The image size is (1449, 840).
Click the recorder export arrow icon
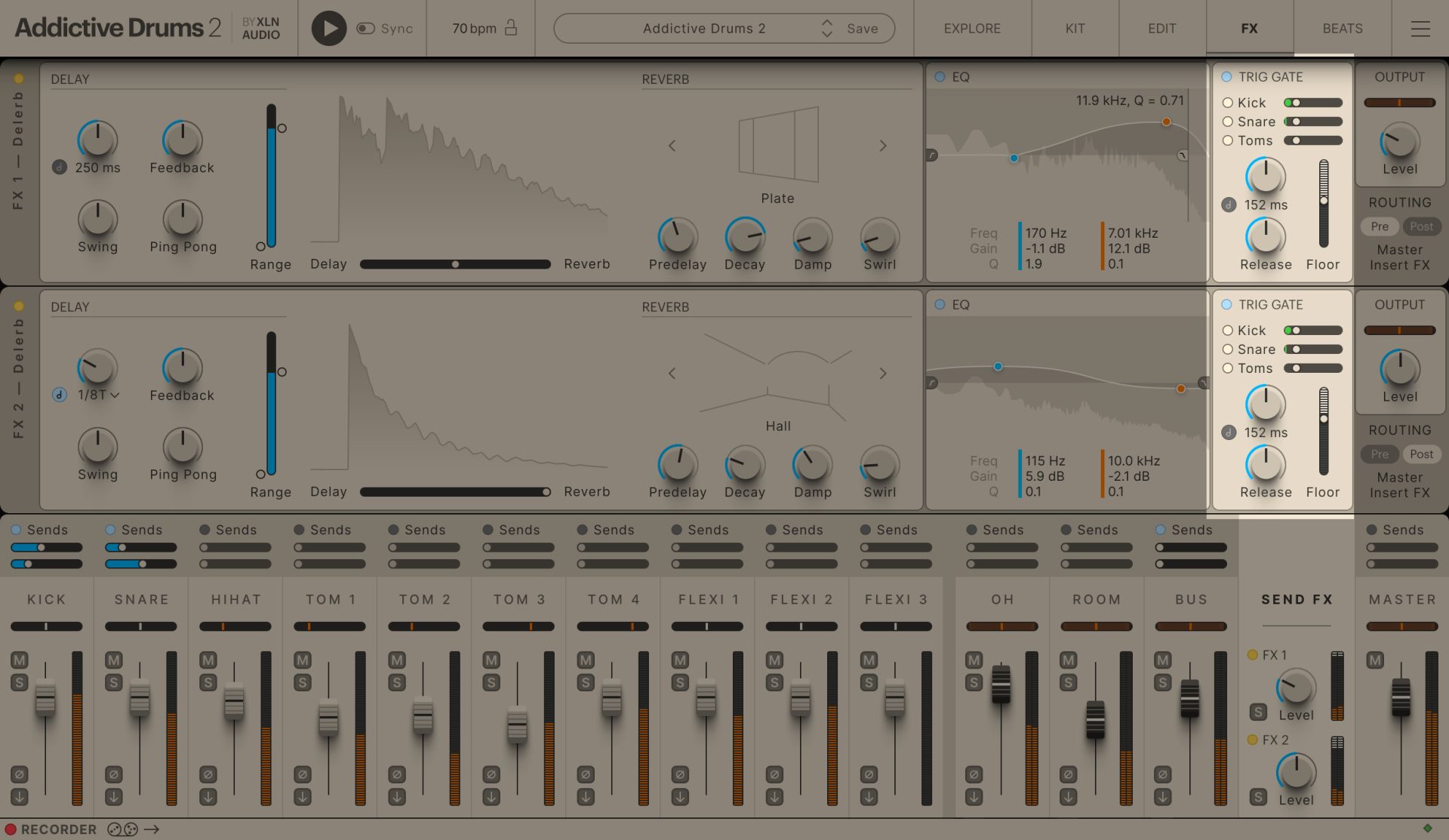pos(152,829)
